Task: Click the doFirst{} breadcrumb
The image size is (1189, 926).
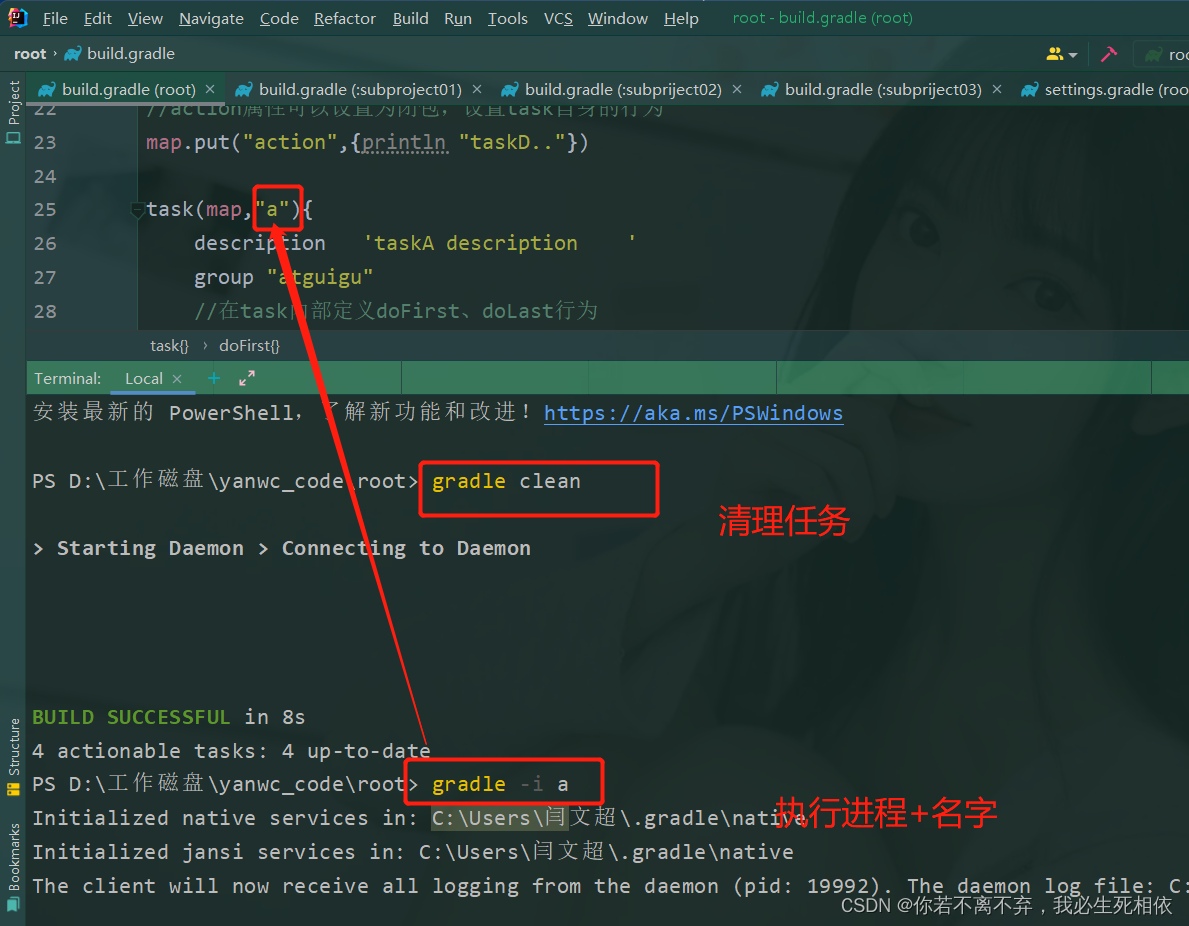Action: pos(248,345)
